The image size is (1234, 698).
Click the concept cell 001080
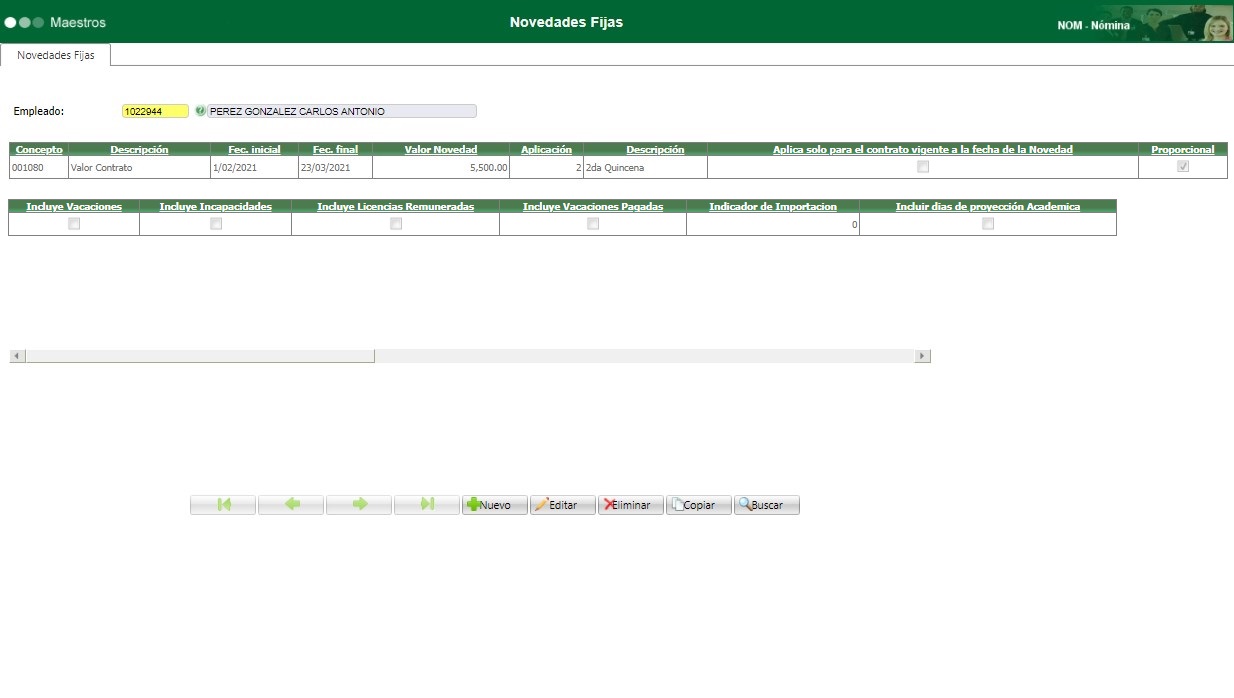(x=38, y=168)
